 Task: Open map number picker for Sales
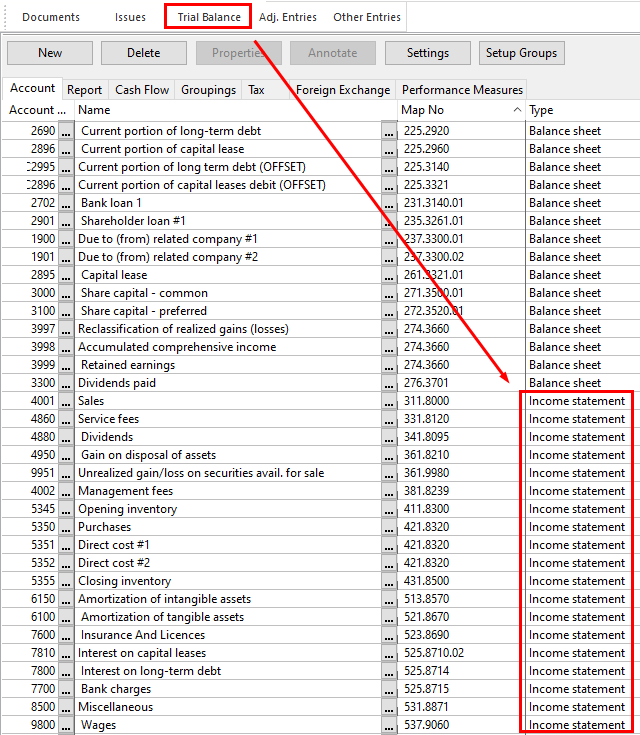[x=389, y=401]
